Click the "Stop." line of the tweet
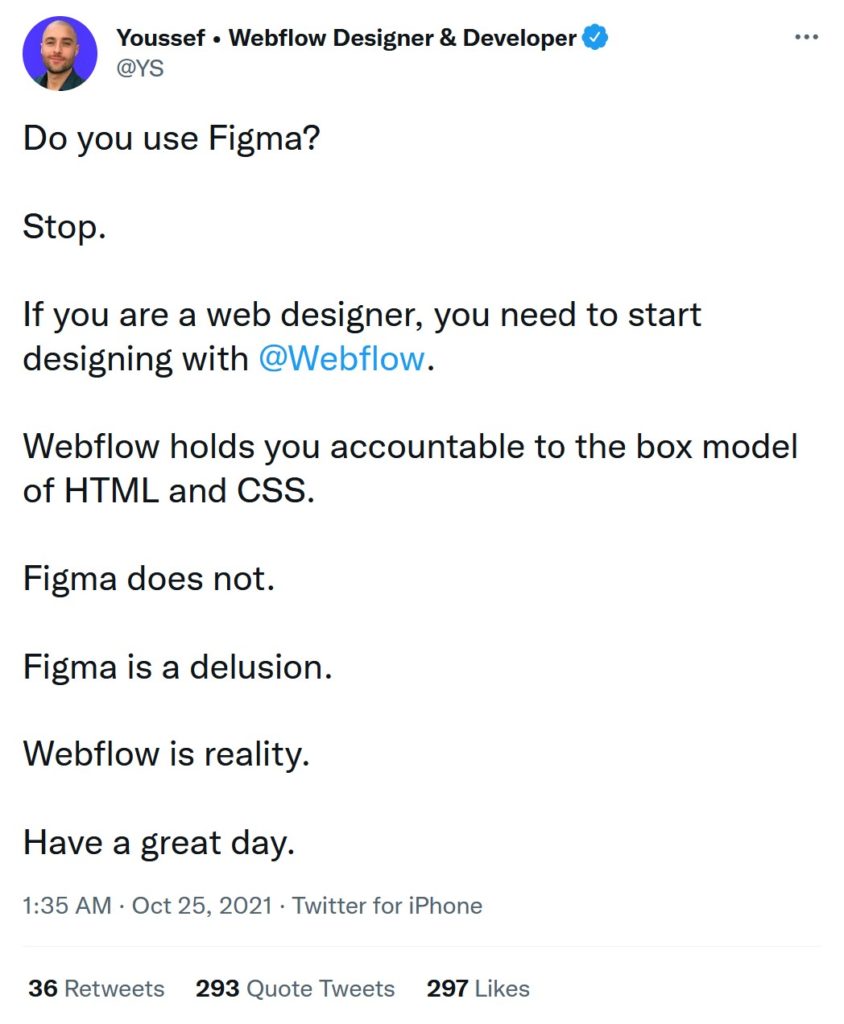 64,227
